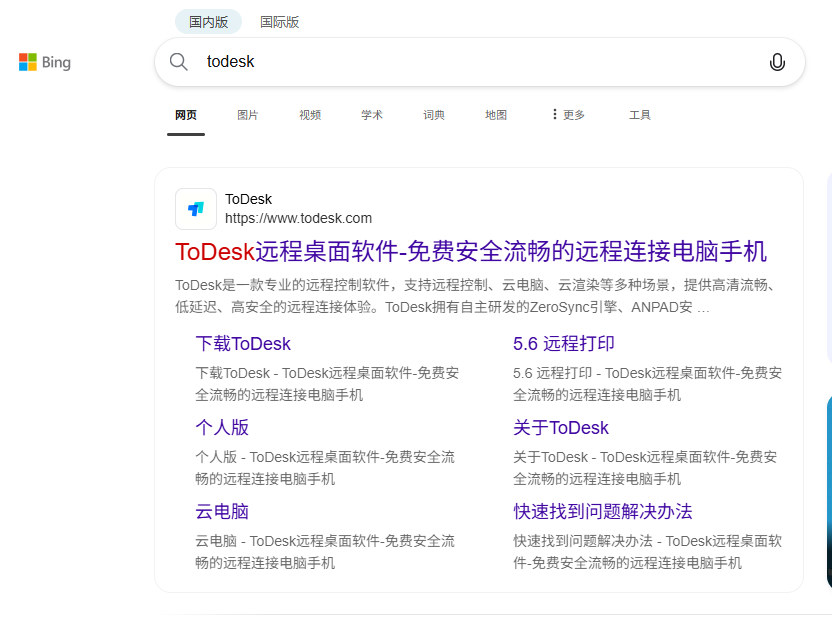Expand search filters via 更多 chevron
The height and width of the screenshot is (642, 832).
click(x=557, y=114)
